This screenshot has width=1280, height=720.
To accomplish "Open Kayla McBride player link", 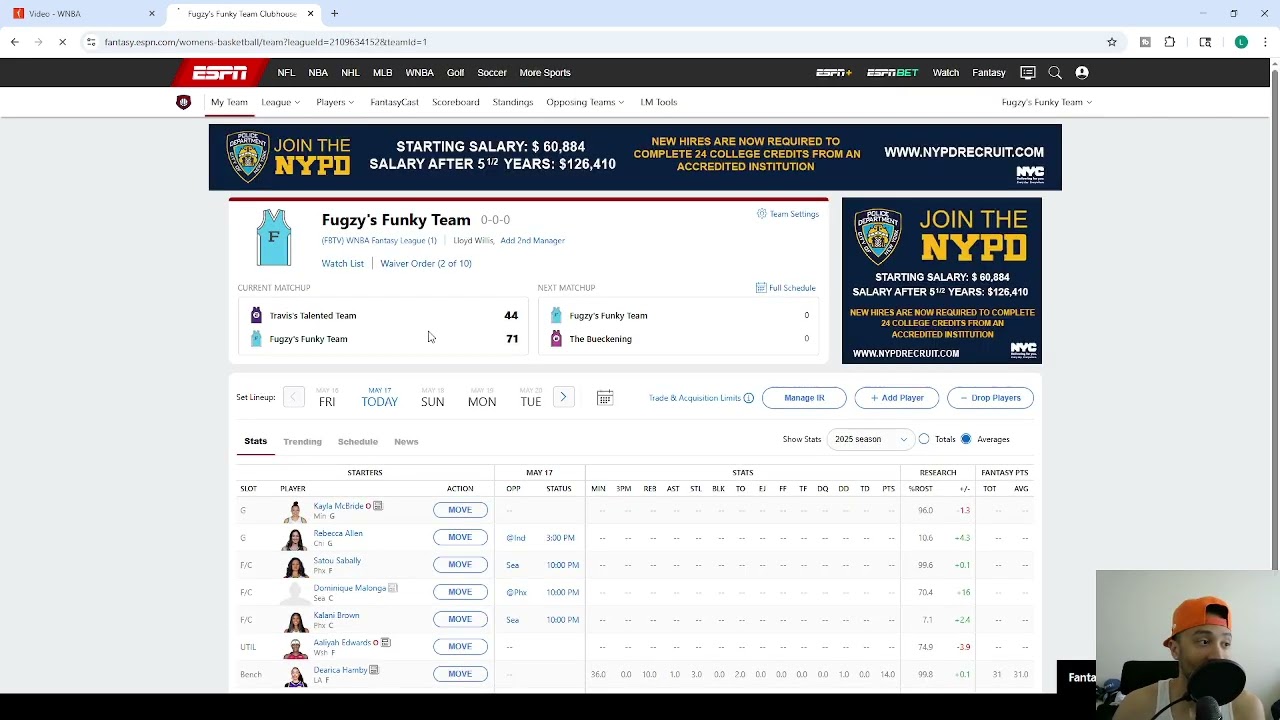I will point(338,506).
